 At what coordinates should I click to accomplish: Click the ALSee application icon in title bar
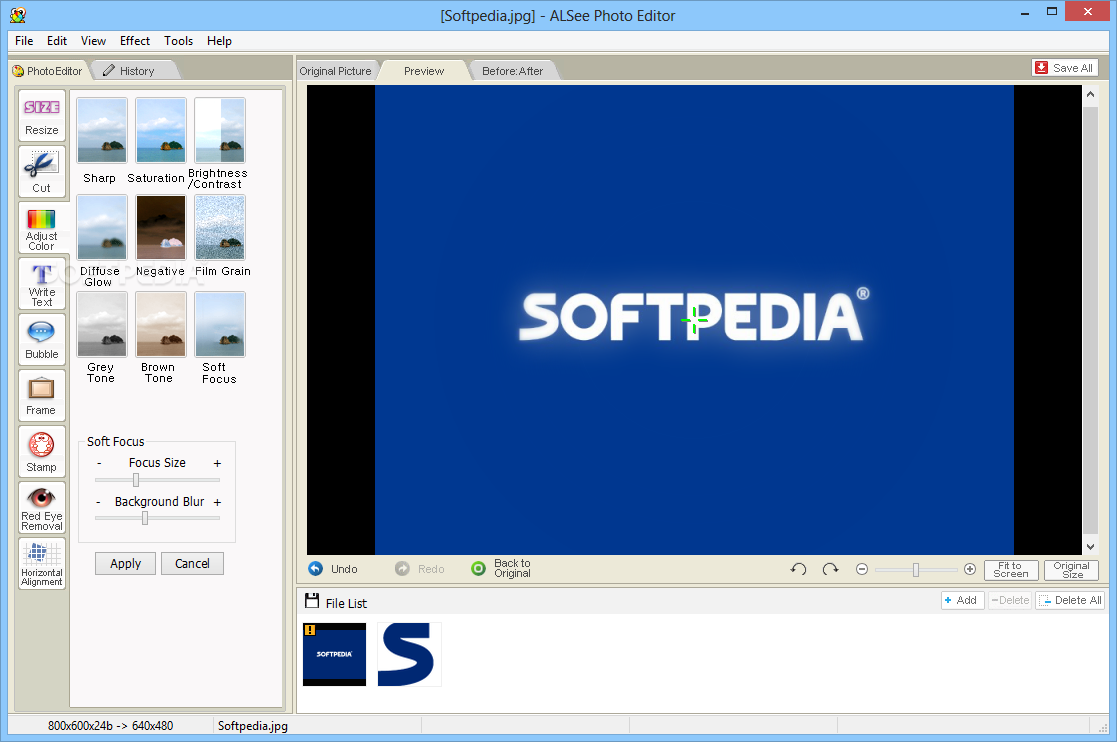pos(19,14)
